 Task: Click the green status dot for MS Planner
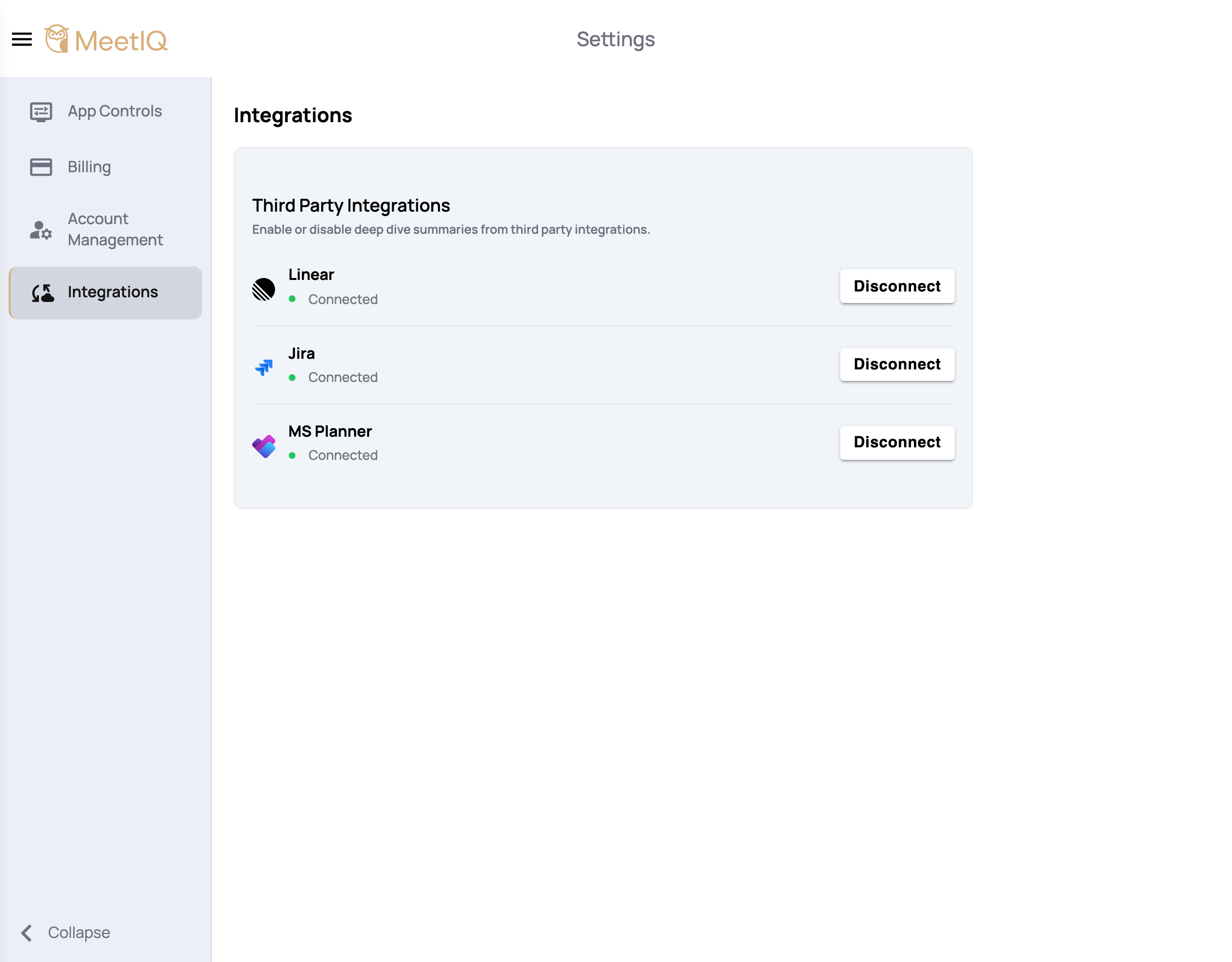(292, 455)
